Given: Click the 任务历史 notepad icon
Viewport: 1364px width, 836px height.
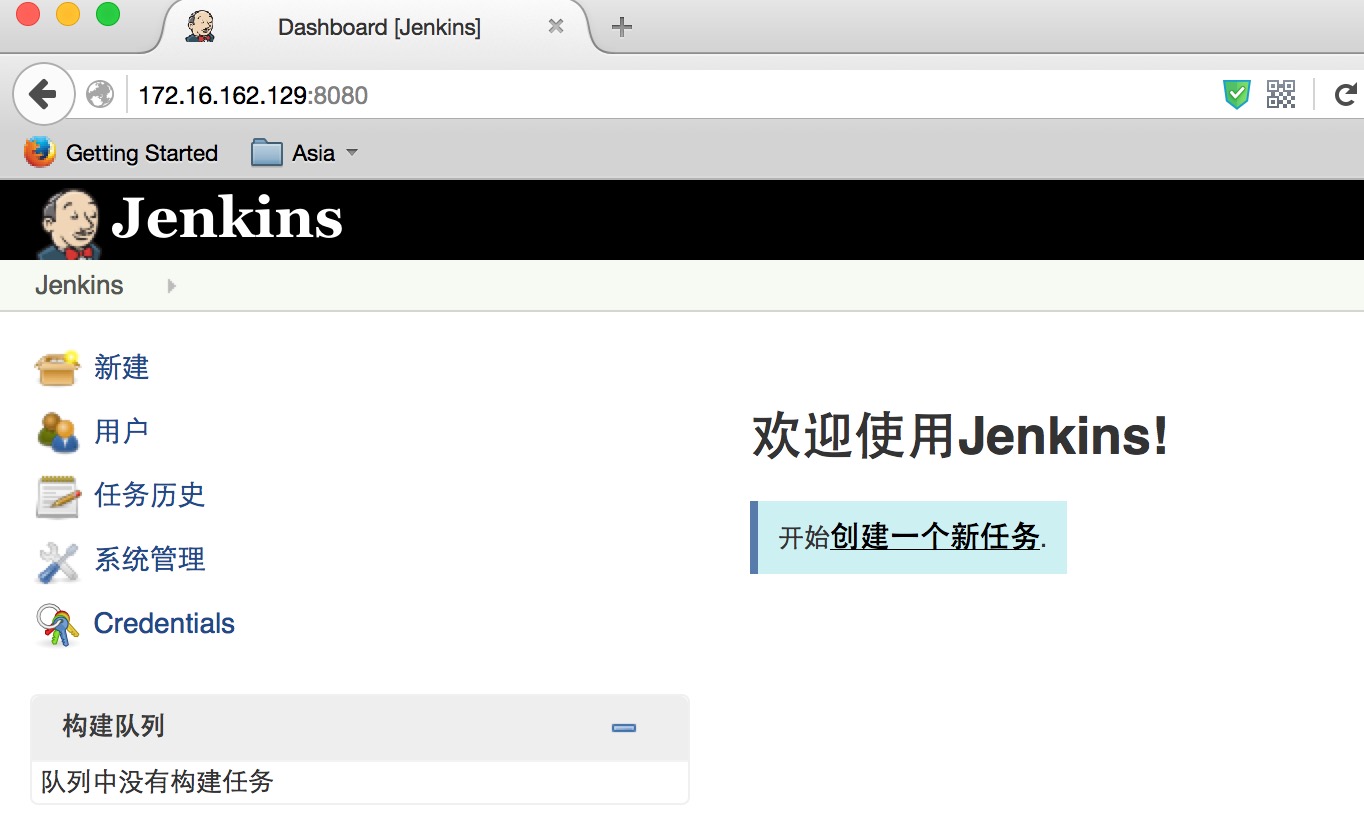Looking at the screenshot, I should click(x=57, y=496).
